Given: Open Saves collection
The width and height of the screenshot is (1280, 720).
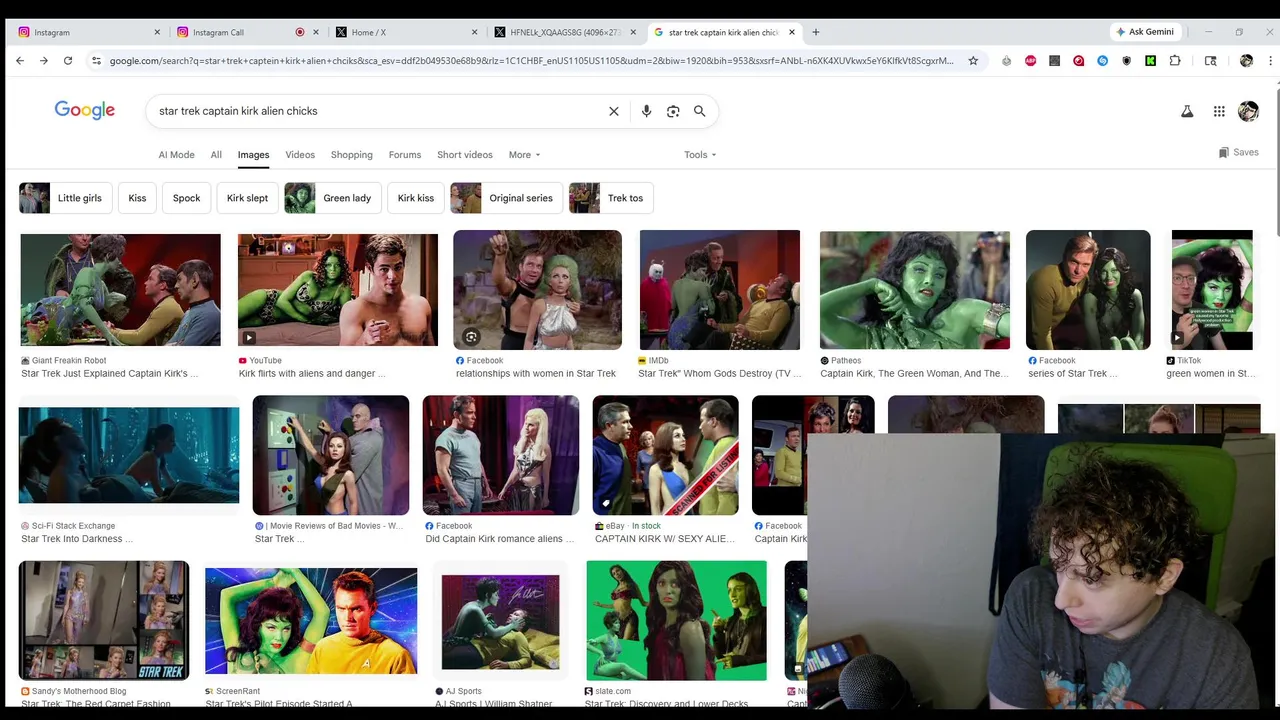Looking at the screenshot, I should pyautogui.click(x=1238, y=153).
